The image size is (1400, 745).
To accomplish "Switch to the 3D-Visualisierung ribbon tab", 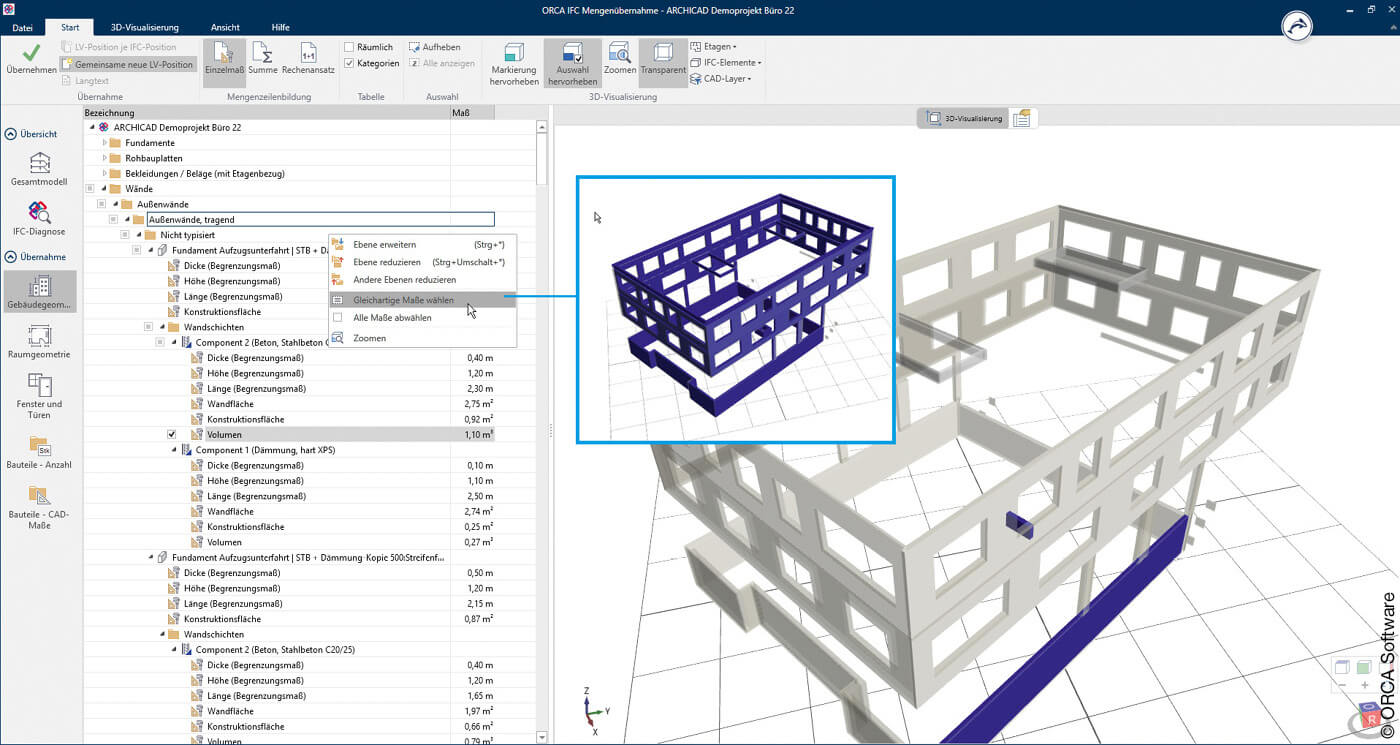I will coord(144,27).
